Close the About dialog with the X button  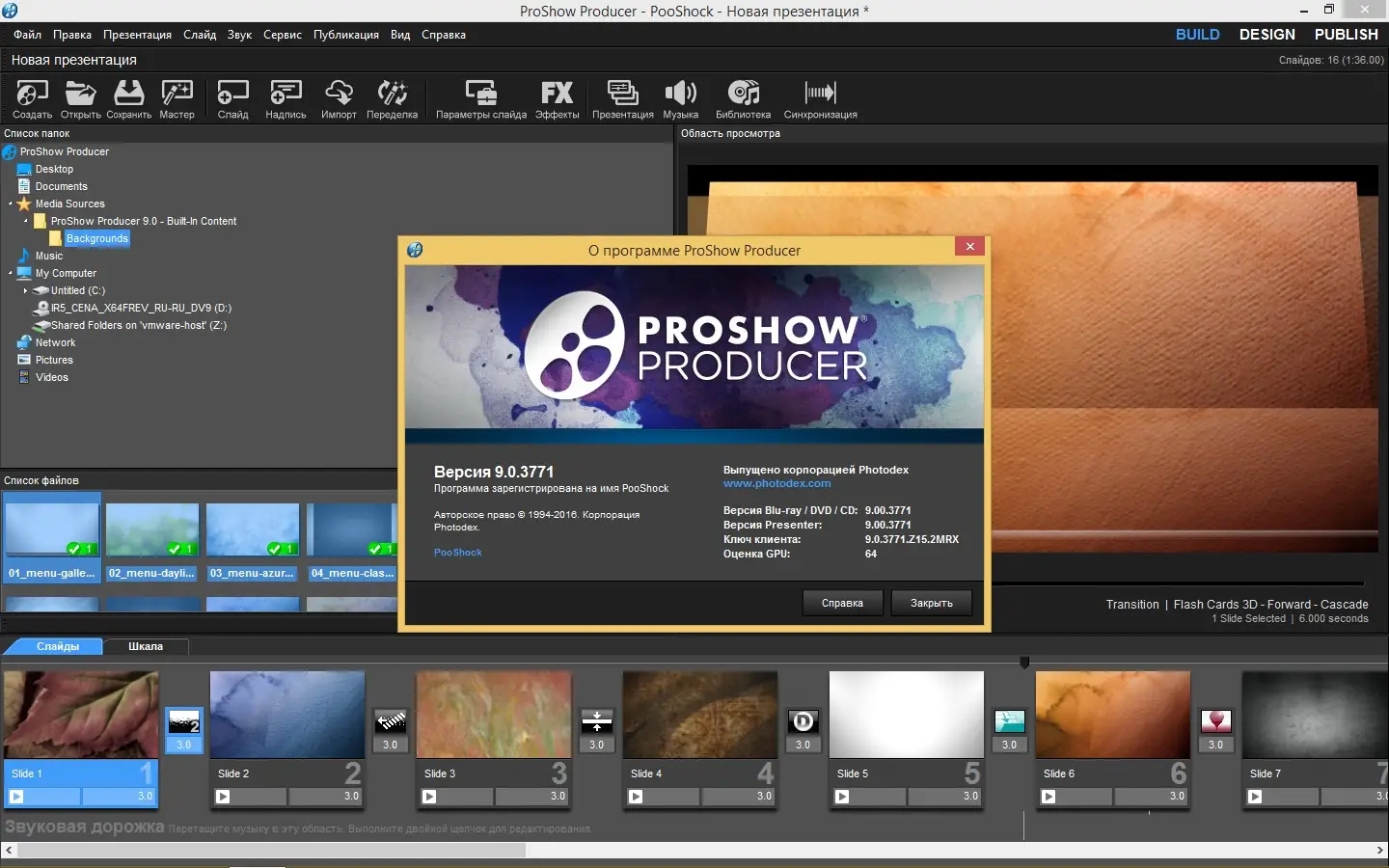[x=970, y=246]
